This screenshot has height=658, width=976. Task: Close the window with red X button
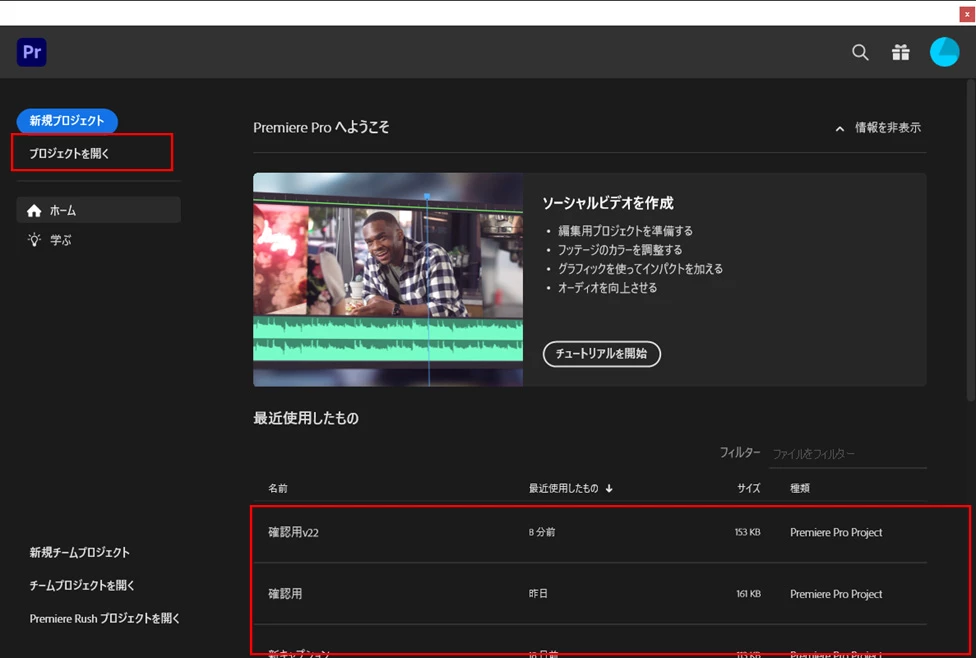pos(967,14)
